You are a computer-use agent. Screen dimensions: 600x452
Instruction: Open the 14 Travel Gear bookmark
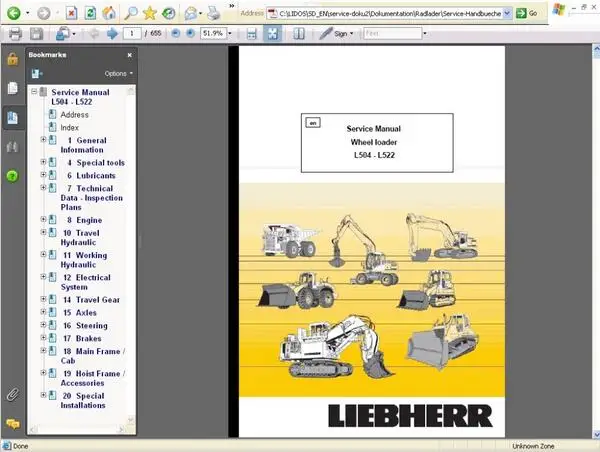point(91,300)
